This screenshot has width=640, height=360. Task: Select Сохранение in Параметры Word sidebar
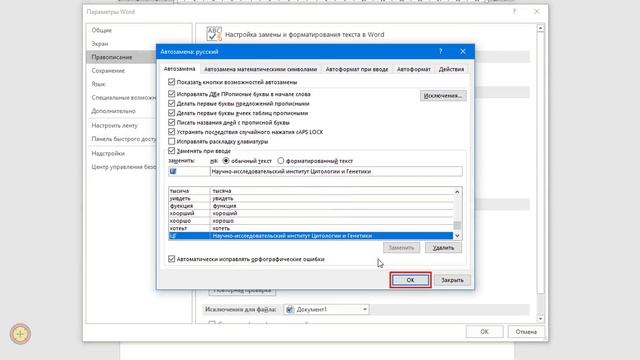click(108, 71)
